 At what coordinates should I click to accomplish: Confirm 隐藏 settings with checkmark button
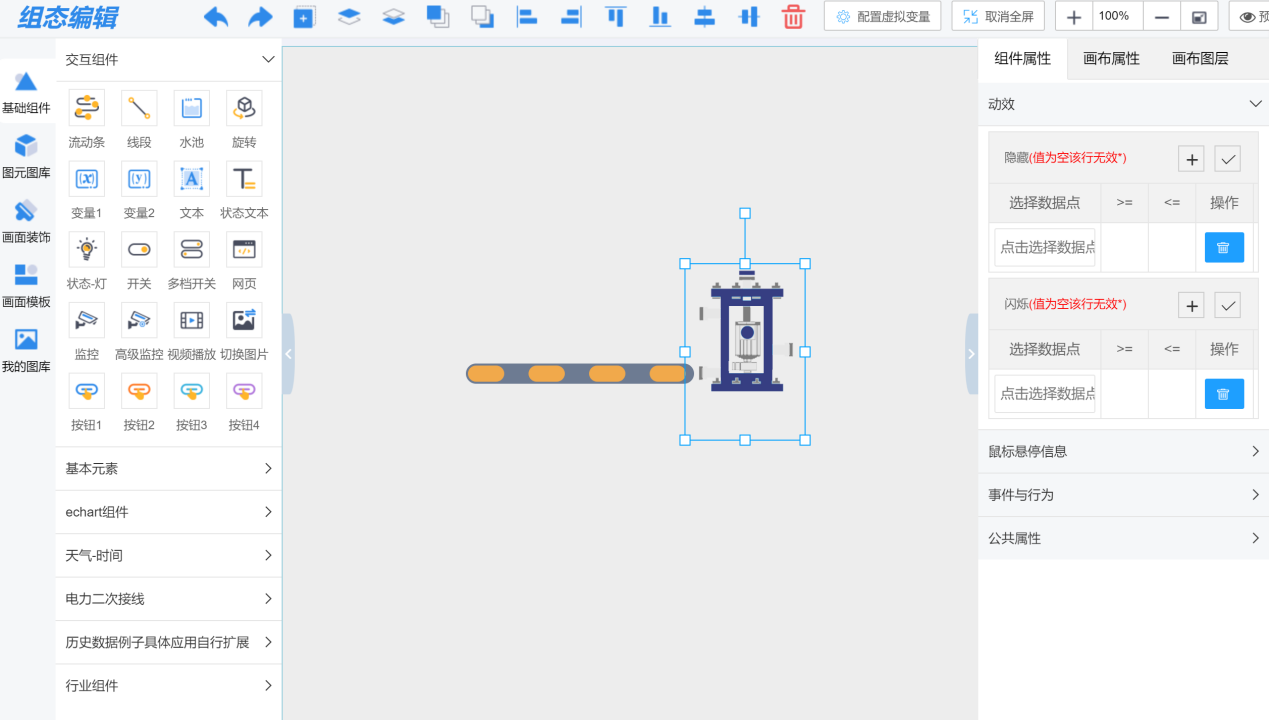click(1227, 159)
